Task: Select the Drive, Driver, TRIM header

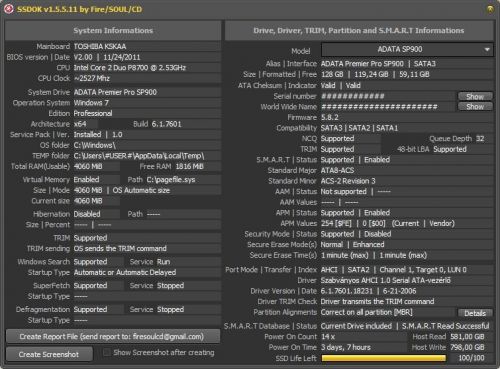Action: pyautogui.click(x=359, y=30)
